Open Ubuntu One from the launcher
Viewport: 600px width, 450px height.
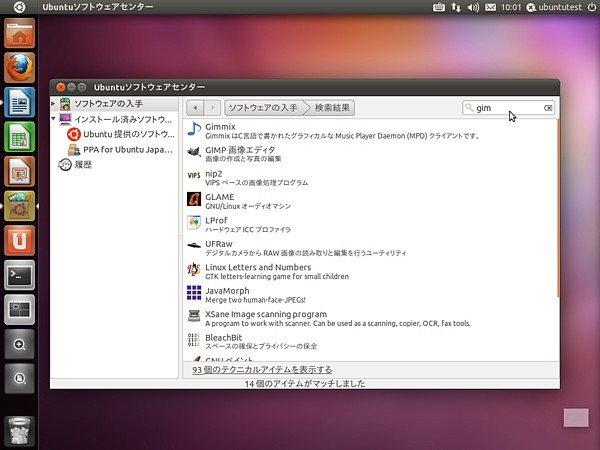20,240
